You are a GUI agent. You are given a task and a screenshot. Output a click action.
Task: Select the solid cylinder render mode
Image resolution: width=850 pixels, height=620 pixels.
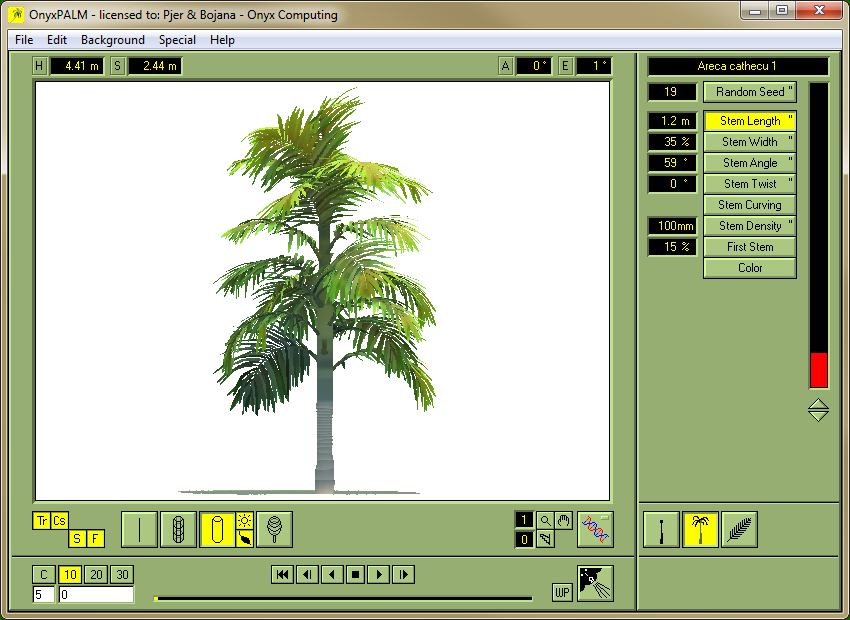coord(217,529)
